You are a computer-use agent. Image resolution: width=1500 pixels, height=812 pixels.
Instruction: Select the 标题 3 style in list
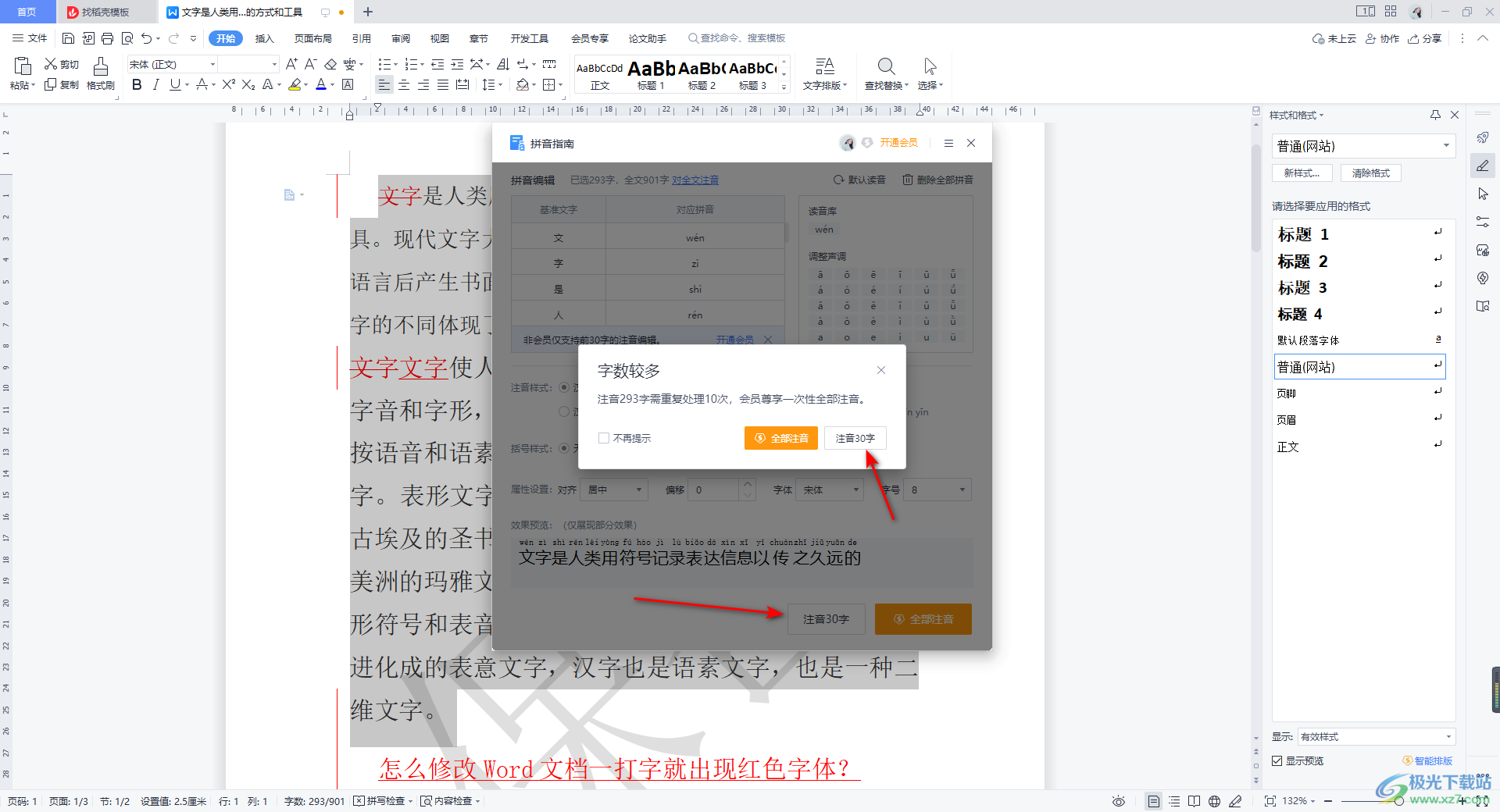(1359, 287)
